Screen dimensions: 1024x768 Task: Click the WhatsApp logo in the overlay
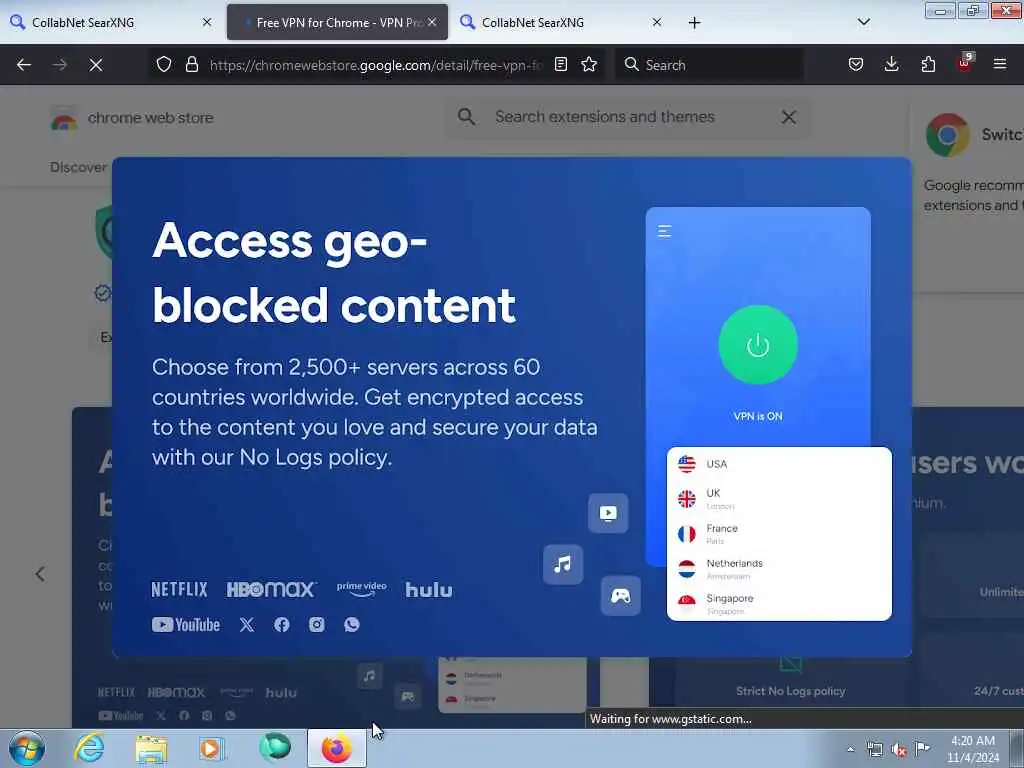[351, 625]
